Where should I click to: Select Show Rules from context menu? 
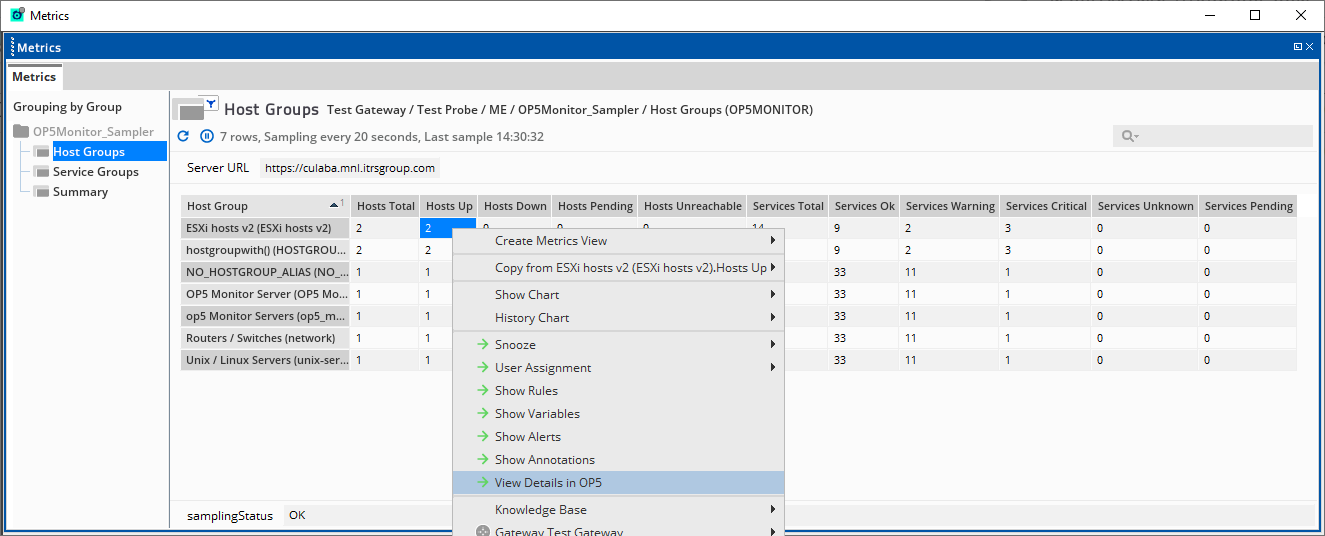pyautogui.click(x=526, y=391)
